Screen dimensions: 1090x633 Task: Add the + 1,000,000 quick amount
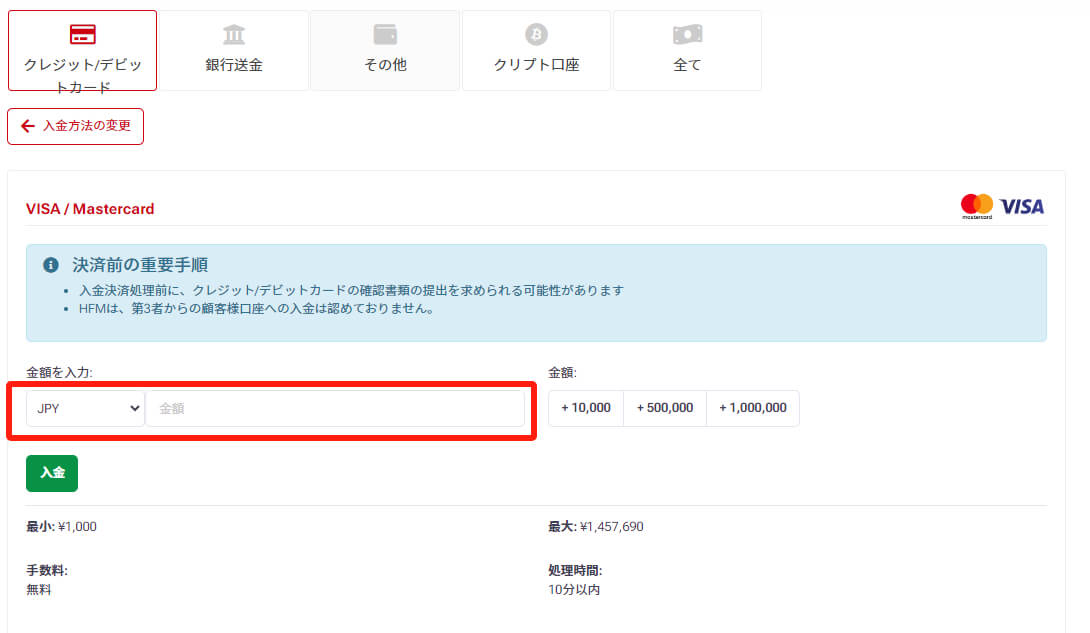753,408
